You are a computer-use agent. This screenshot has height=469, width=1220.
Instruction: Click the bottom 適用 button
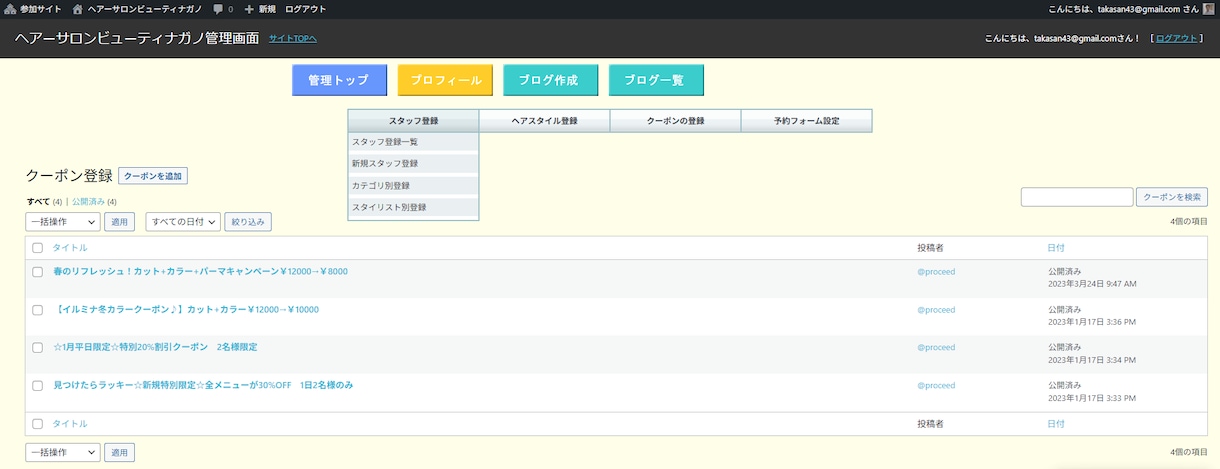119,453
